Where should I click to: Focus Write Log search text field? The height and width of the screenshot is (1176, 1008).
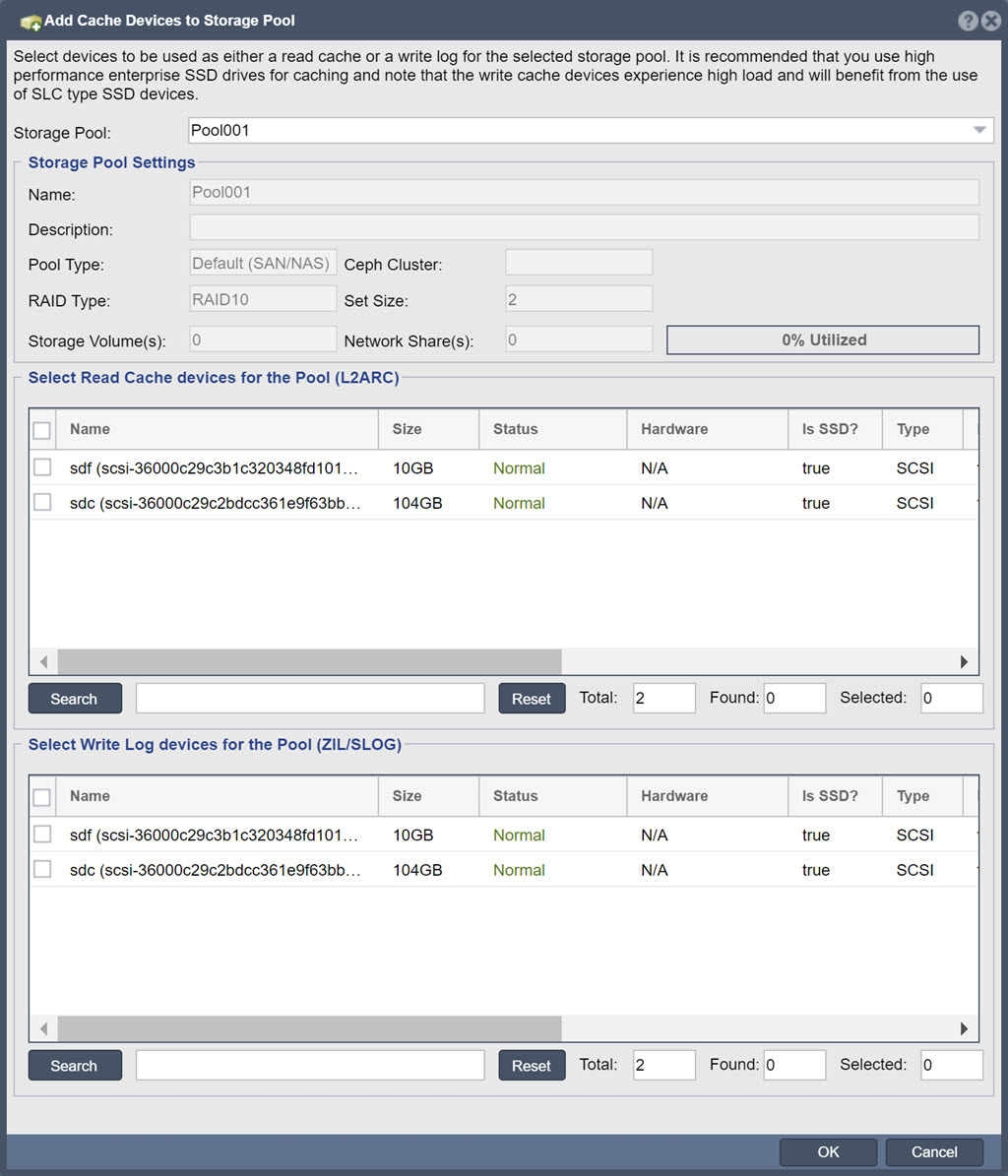point(310,1065)
